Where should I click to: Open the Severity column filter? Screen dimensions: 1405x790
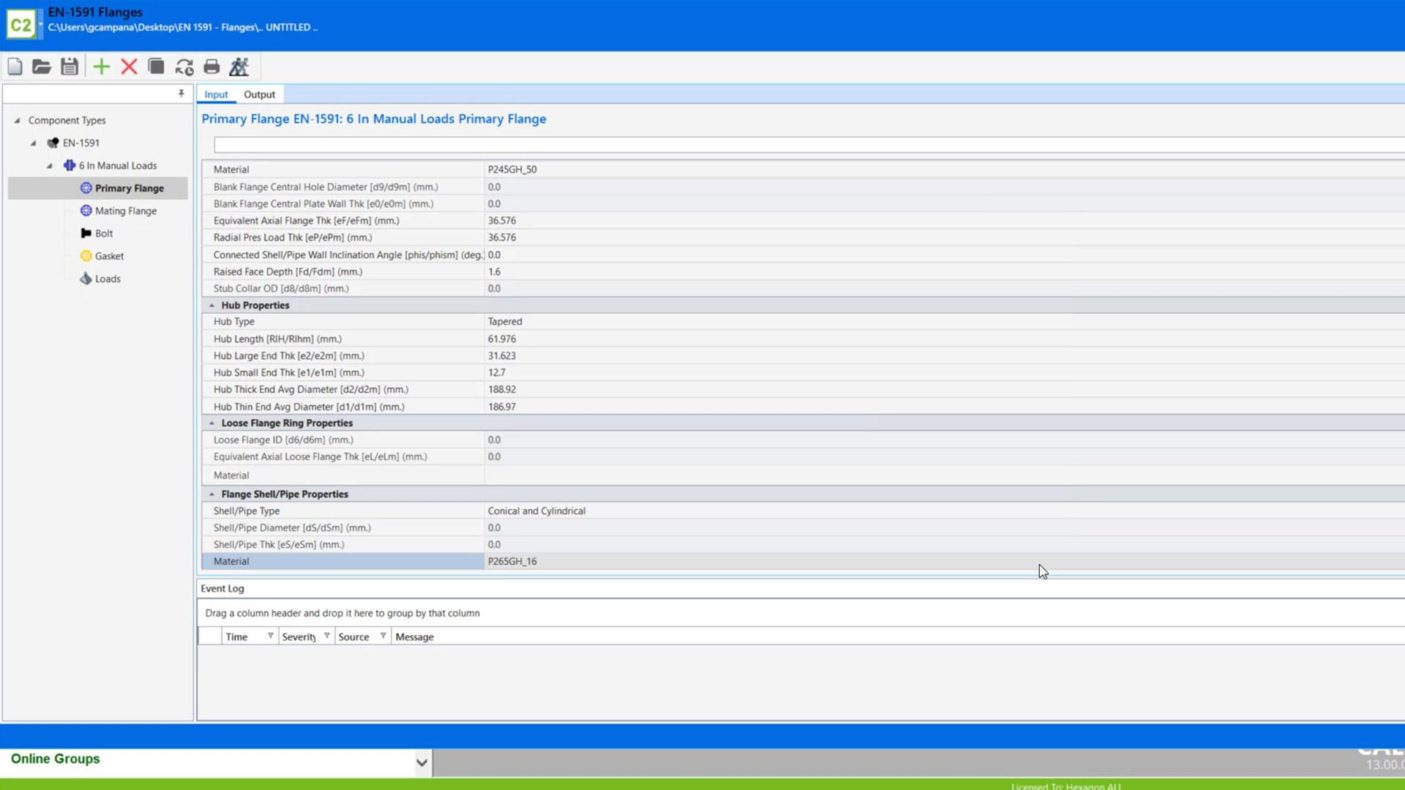(326, 637)
